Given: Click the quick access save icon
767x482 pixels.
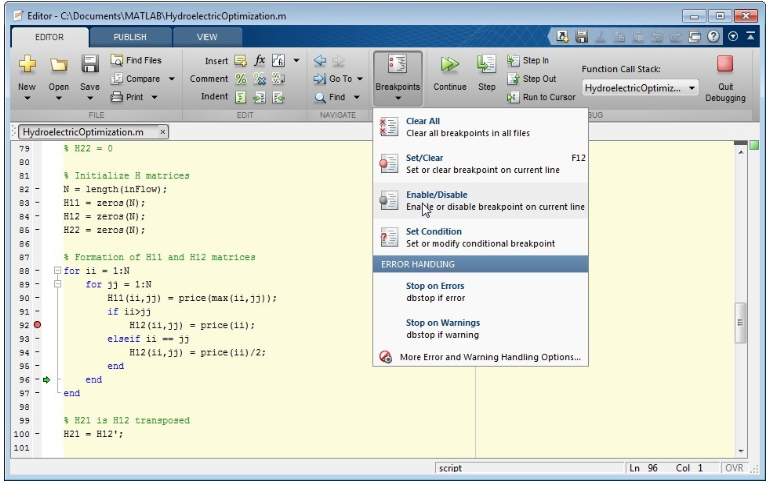Looking at the screenshot, I should coord(581,36).
